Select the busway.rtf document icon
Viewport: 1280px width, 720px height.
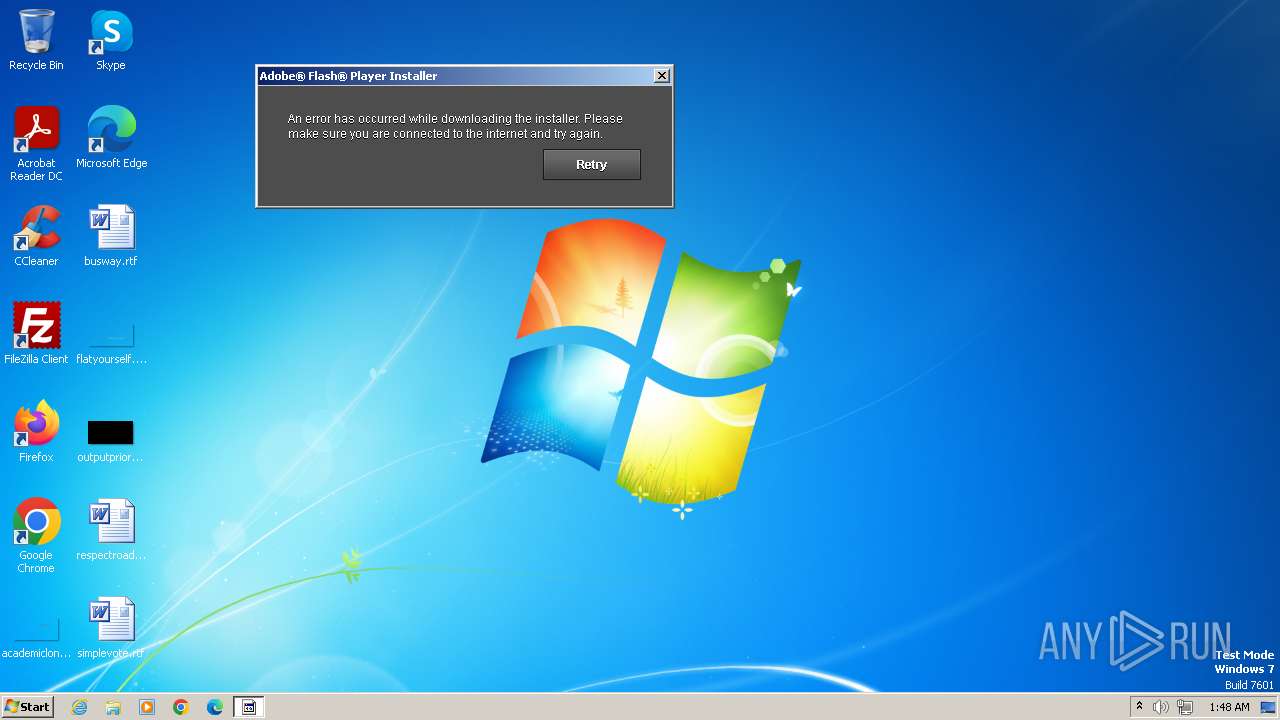point(111,236)
